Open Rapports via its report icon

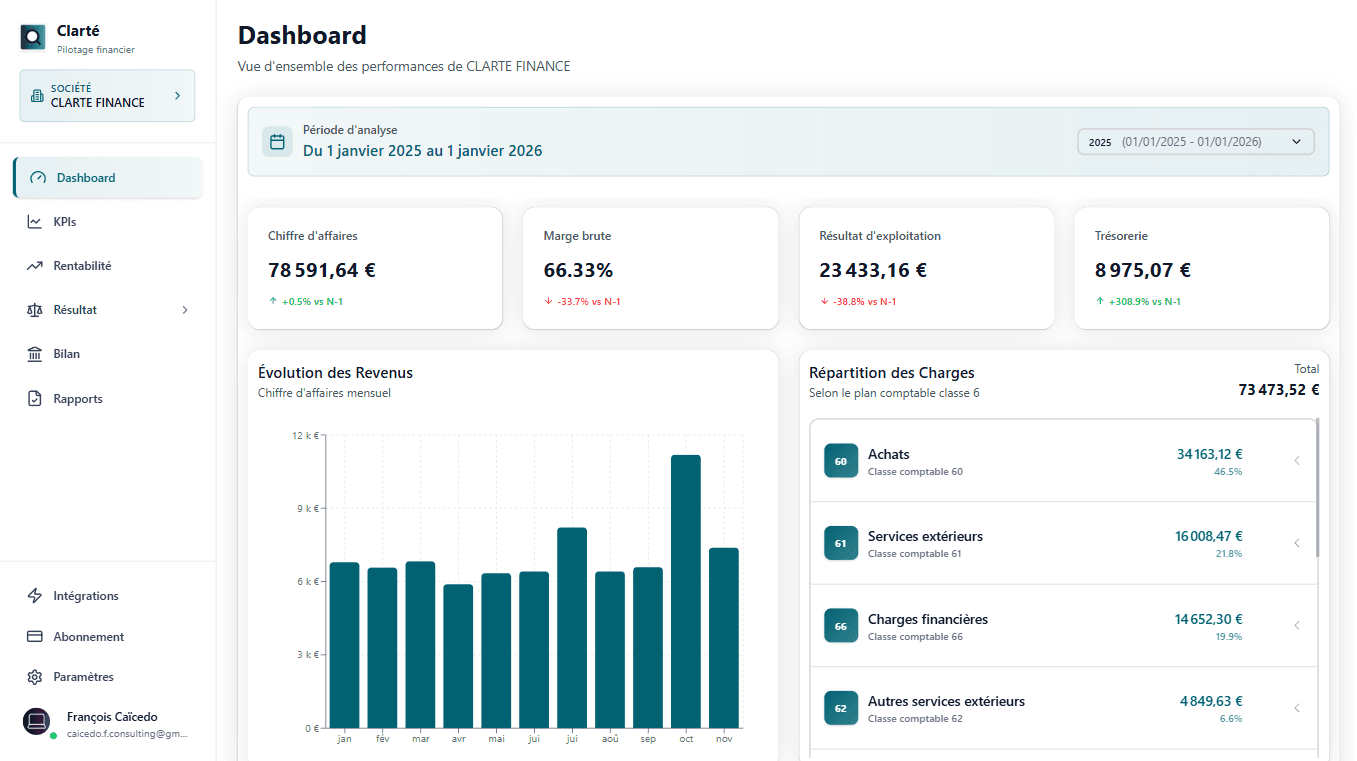pyautogui.click(x=37, y=398)
